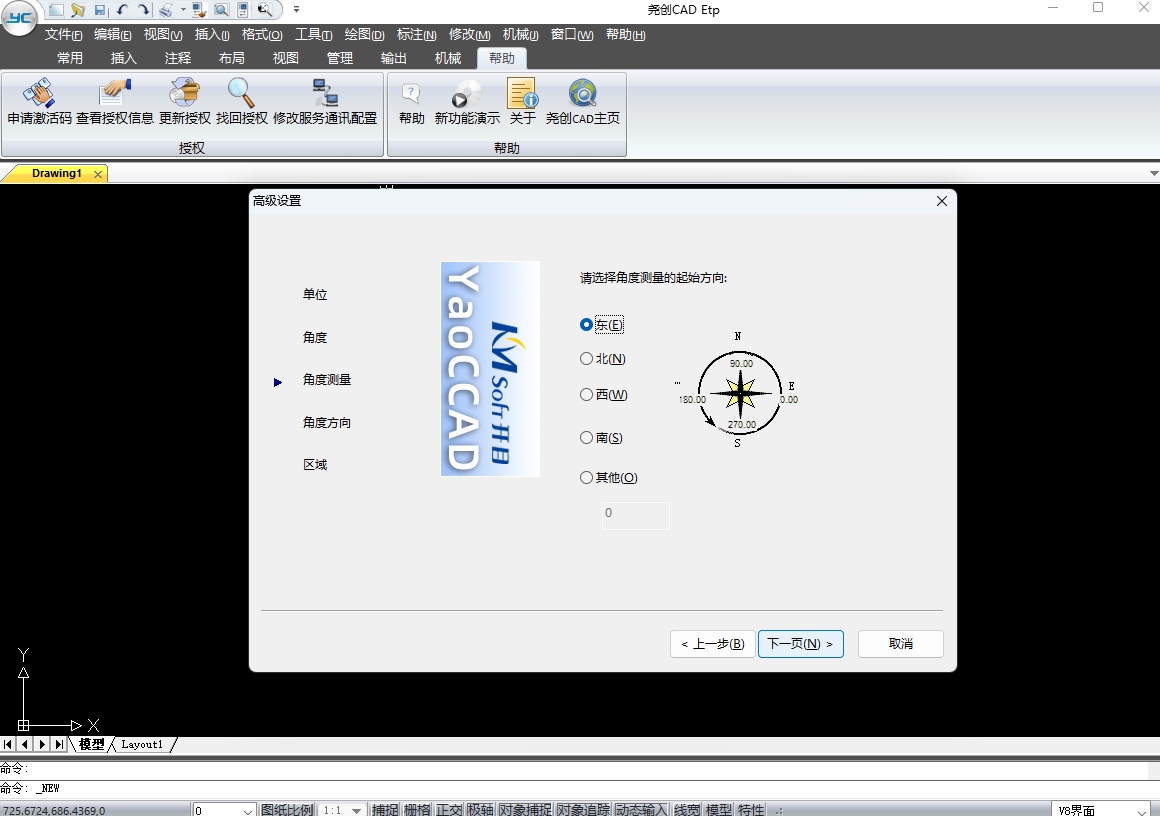
Task: Click 修改服务通讯配置 icon
Action: pyautogui.click(x=325, y=93)
